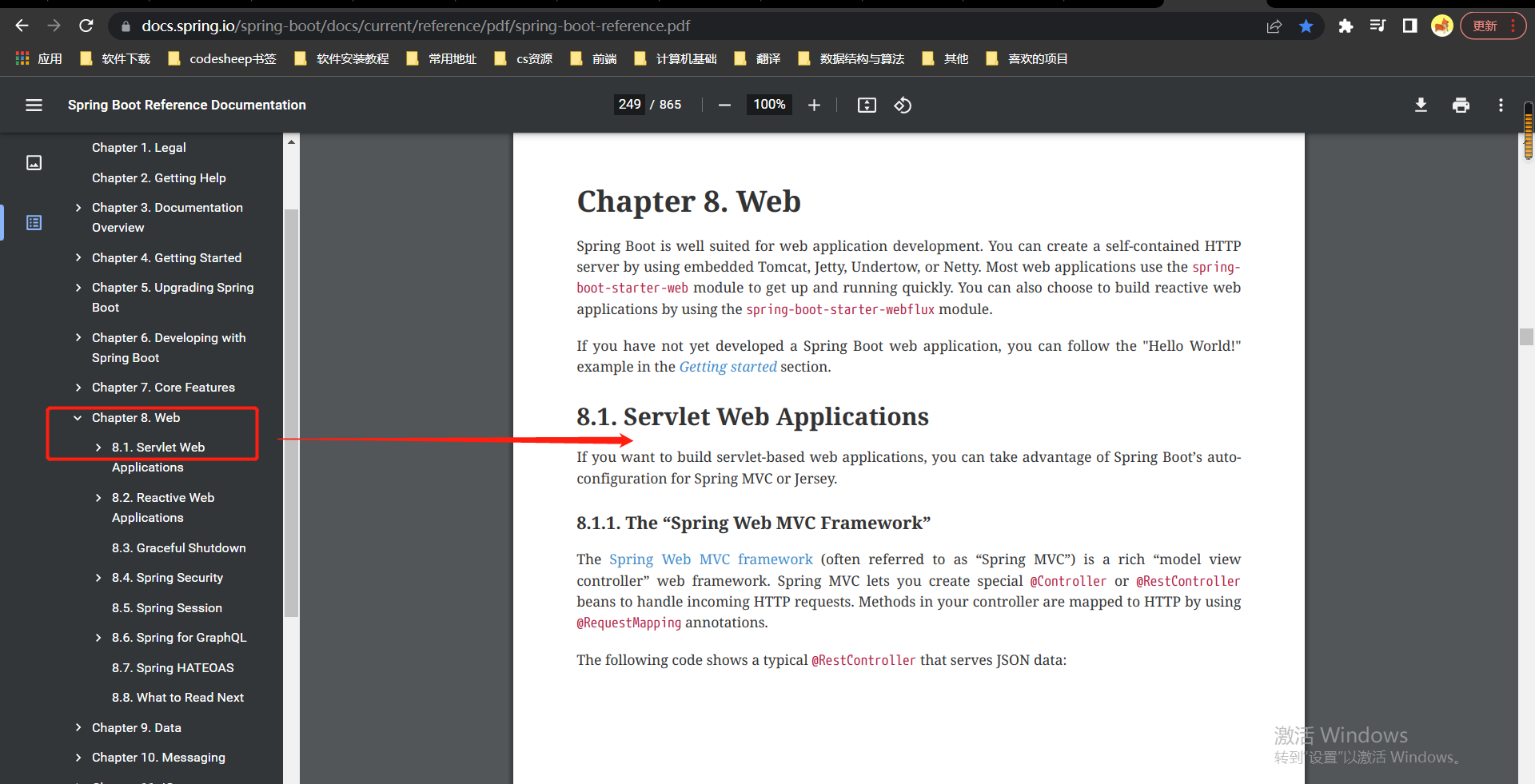
Task: Jump to 8.8. What to Read Next
Action: click(x=177, y=698)
